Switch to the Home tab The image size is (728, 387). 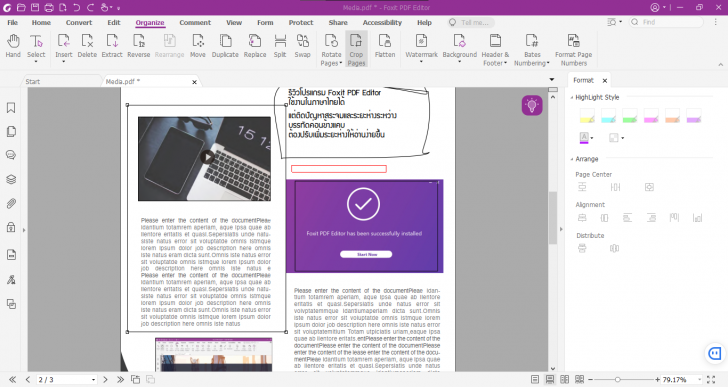[x=41, y=22]
